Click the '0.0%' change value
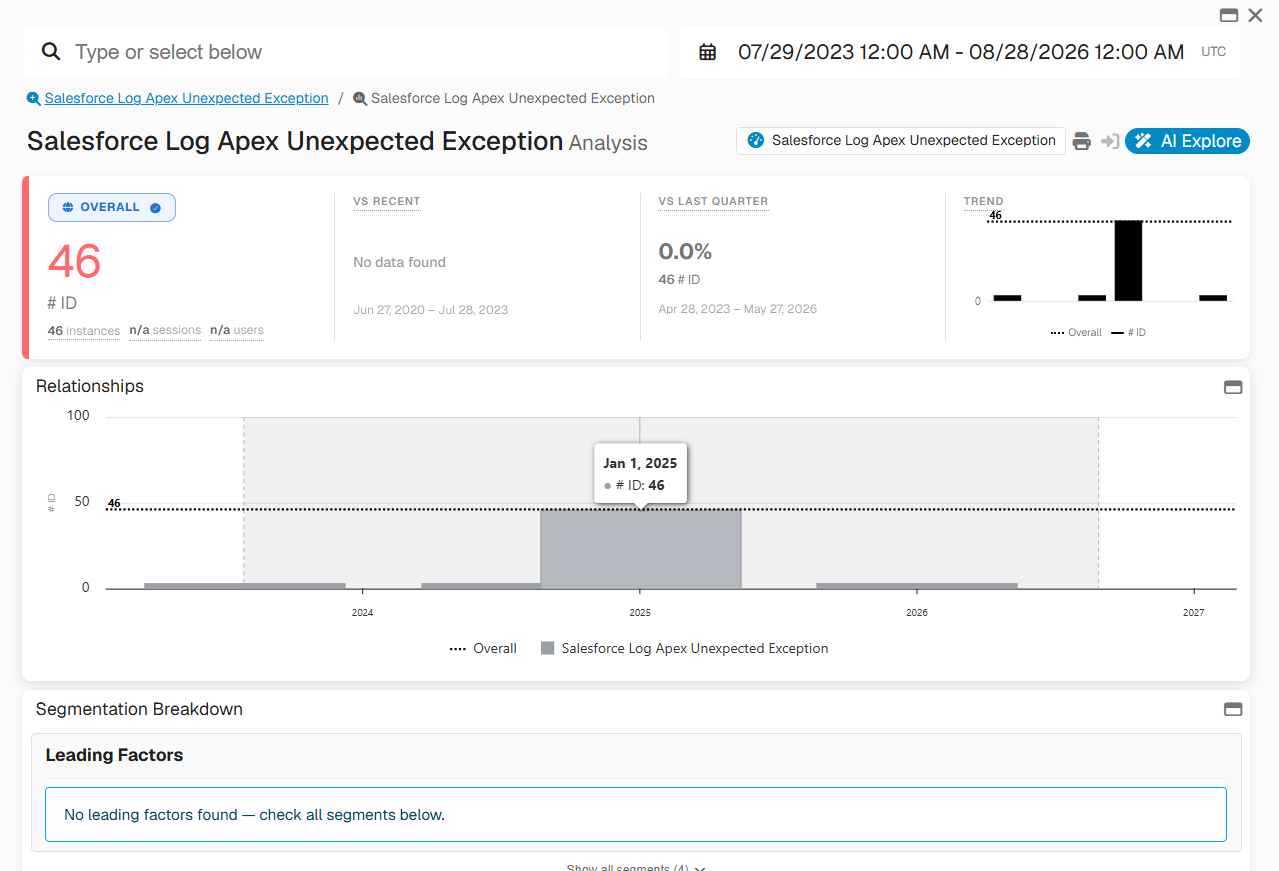The width and height of the screenshot is (1279, 871). (x=685, y=251)
